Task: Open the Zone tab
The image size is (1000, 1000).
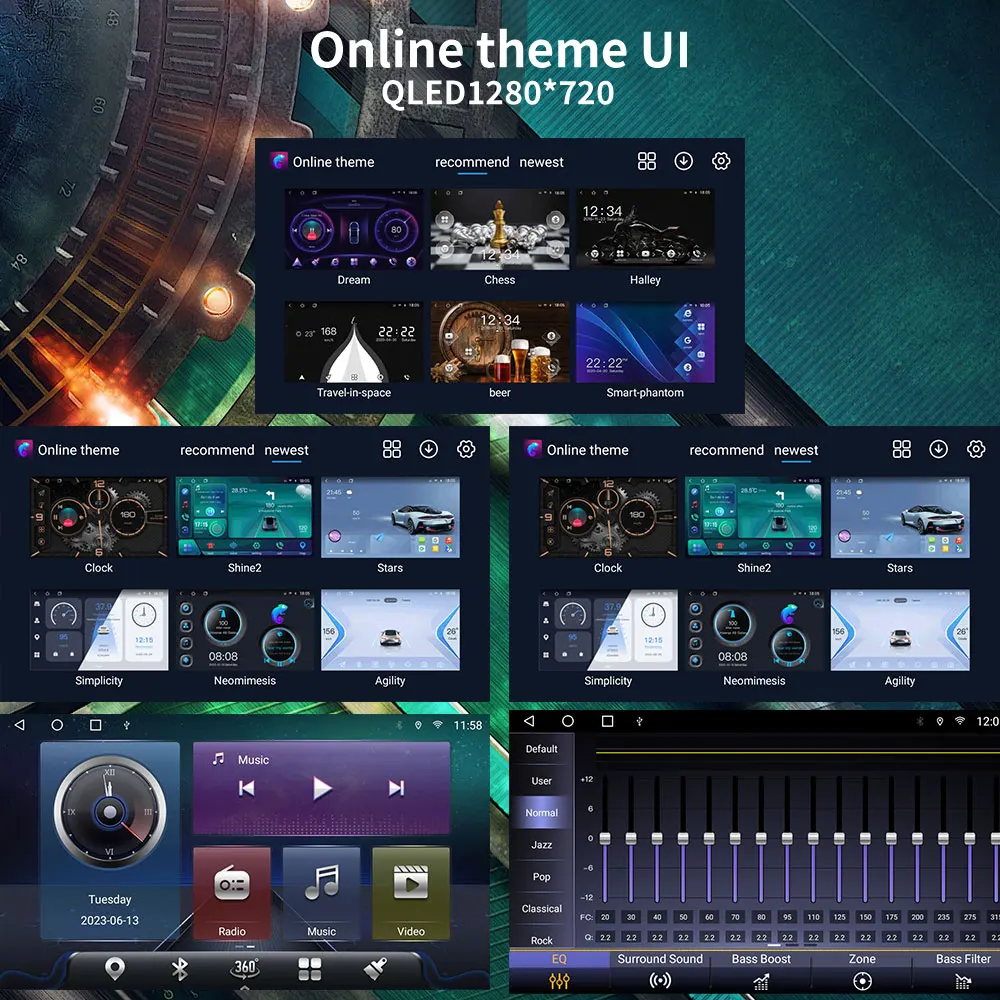Action: click(862, 970)
